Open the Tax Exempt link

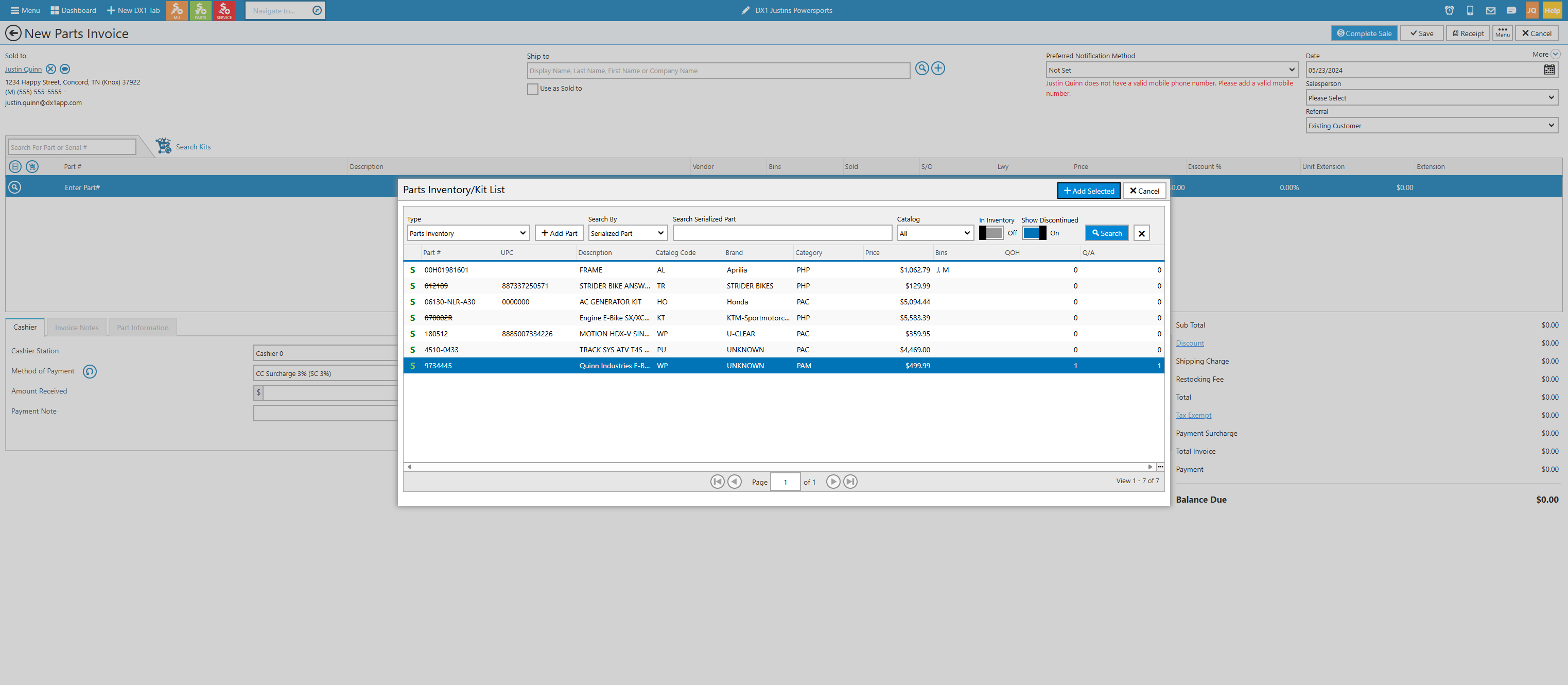click(x=1193, y=415)
